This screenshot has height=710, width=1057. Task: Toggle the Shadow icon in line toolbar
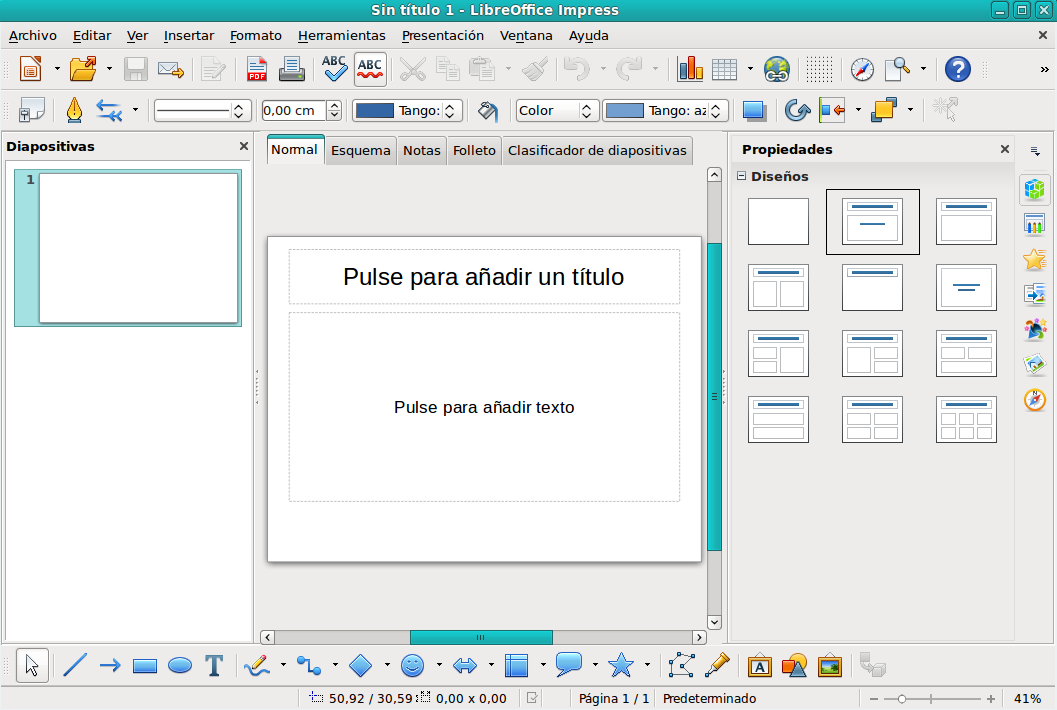(x=754, y=110)
